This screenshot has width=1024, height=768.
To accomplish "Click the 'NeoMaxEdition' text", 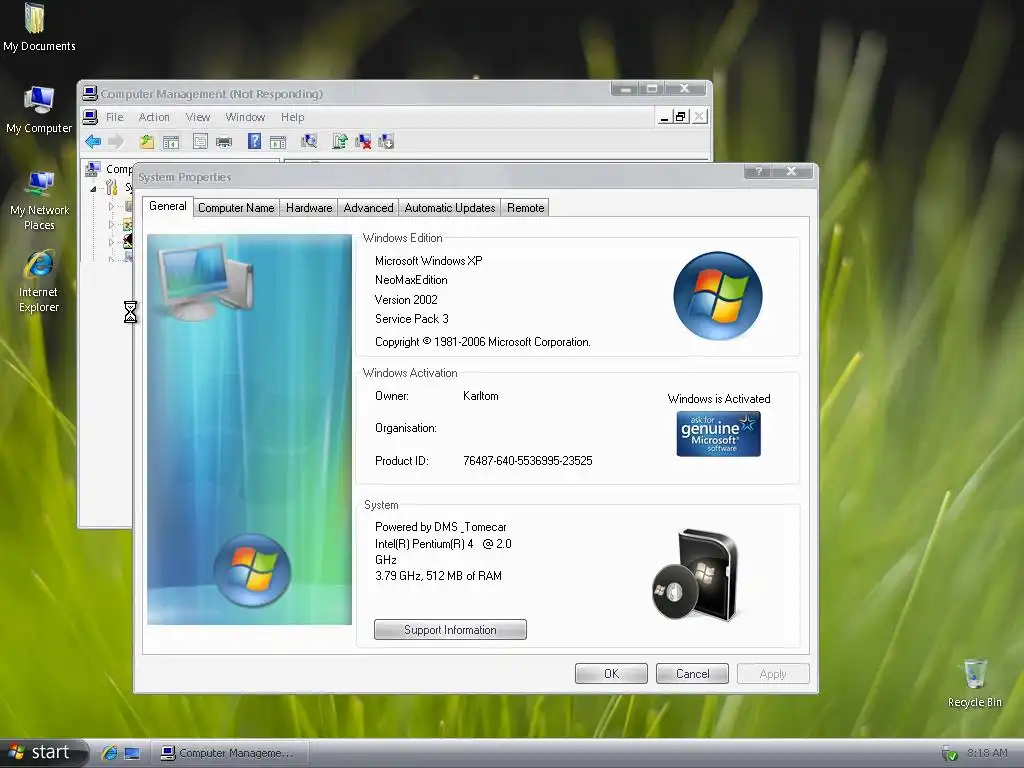I will tap(411, 280).
